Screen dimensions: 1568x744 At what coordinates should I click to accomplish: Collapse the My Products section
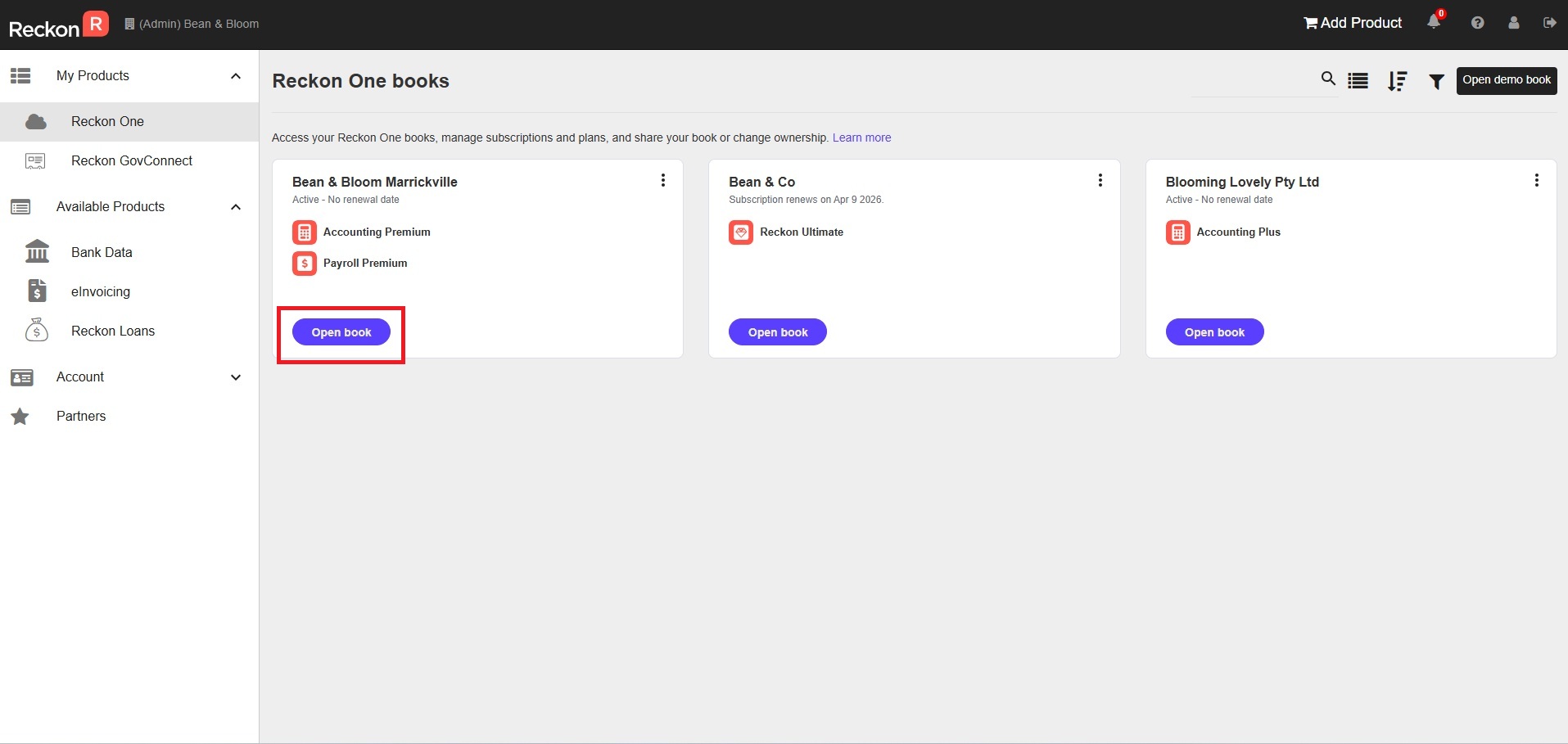236,76
